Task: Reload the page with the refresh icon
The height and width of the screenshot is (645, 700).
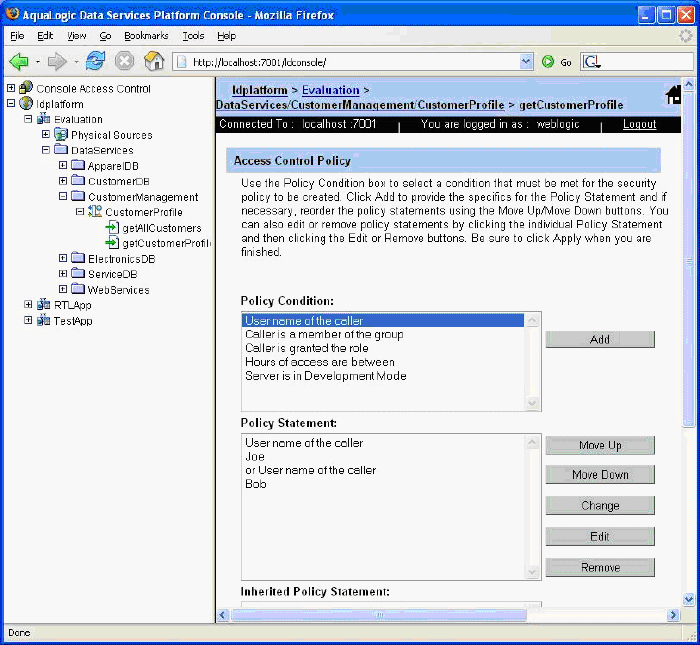Action: pos(96,61)
